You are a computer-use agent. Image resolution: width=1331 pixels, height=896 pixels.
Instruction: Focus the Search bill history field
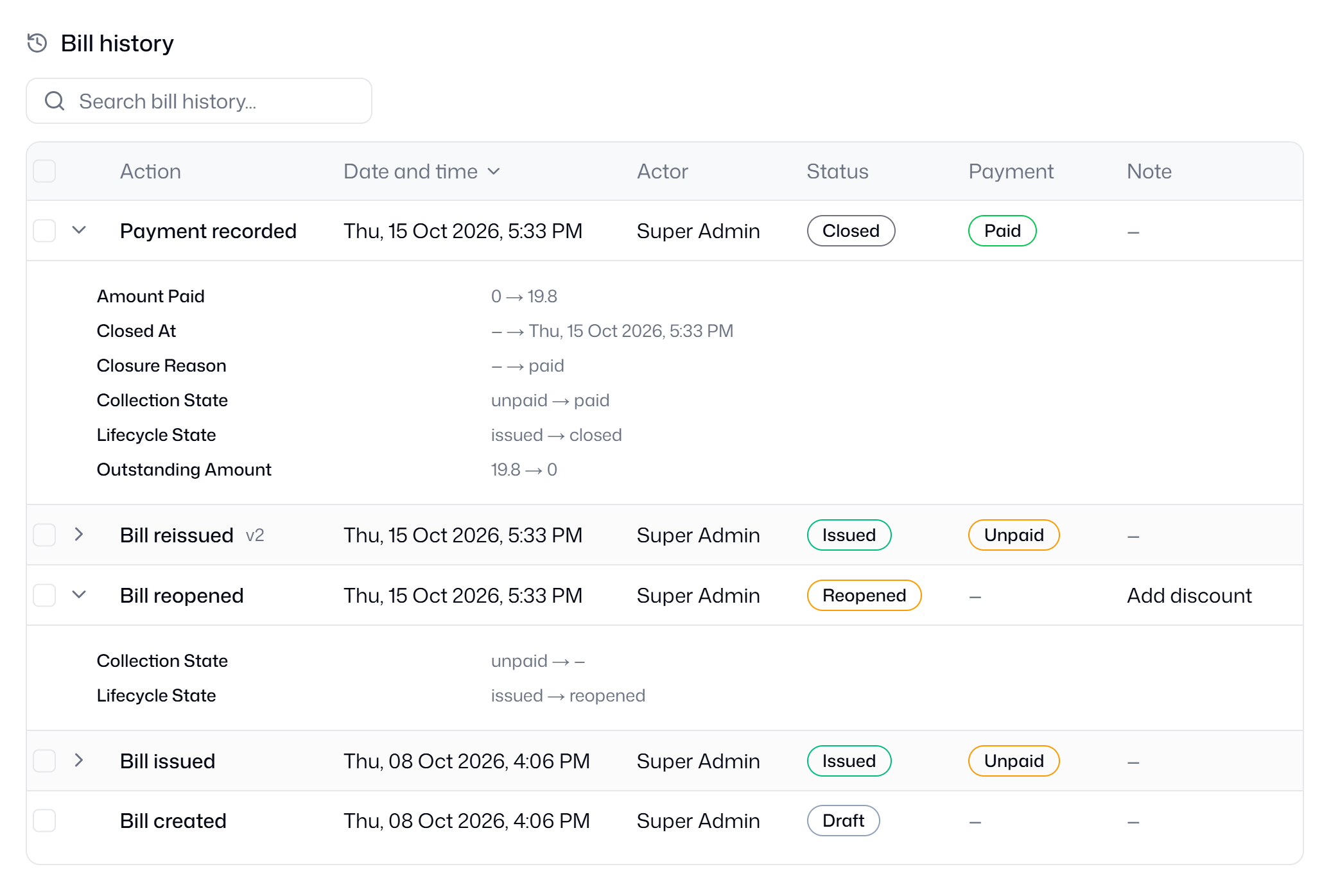199,101
